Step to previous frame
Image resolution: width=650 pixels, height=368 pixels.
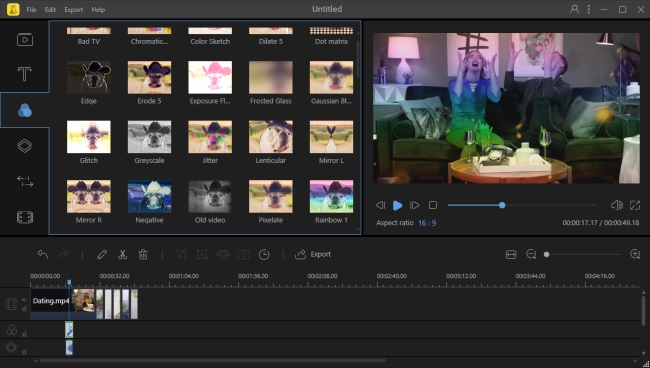click(380, 205)
